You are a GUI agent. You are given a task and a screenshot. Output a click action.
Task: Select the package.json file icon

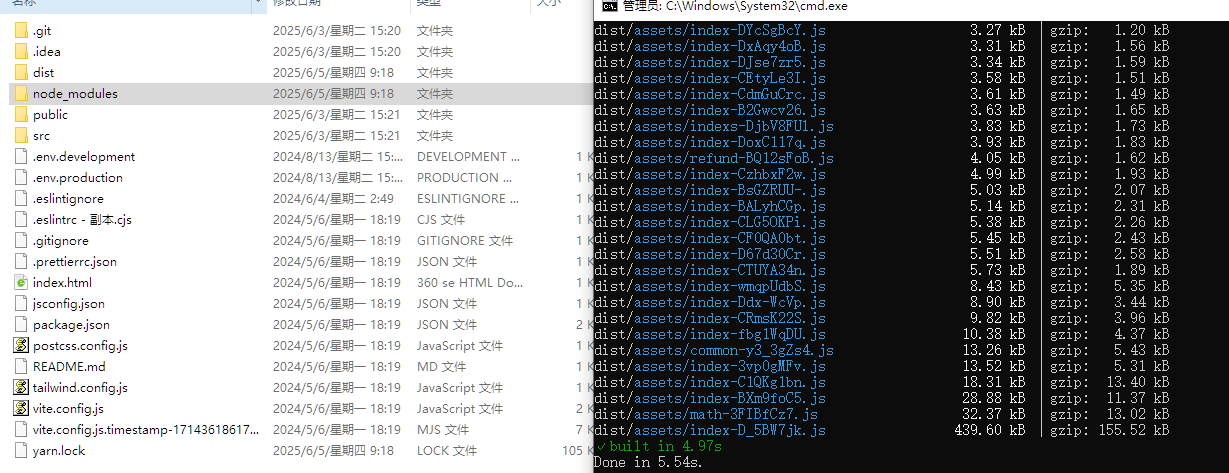point(22,325)
